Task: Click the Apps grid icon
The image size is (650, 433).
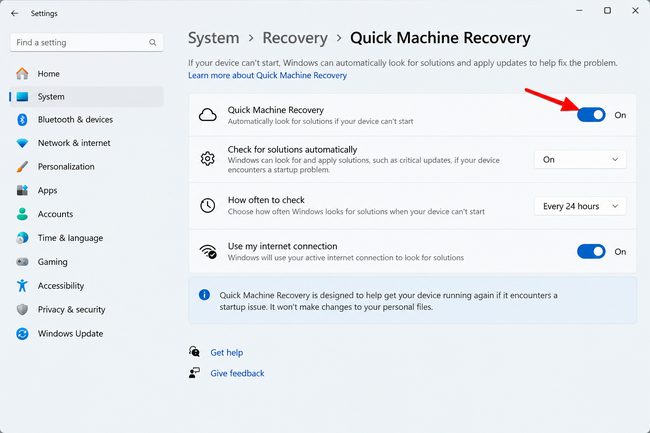Action: coord(22,191)
